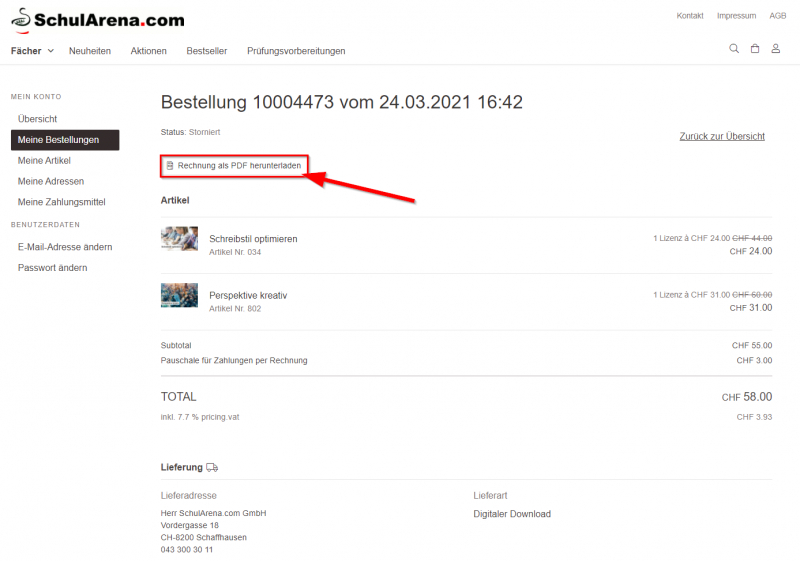Open the Prüfungsvorbereitungen menu item
800x561 pixels.
(x=296, y=51)
